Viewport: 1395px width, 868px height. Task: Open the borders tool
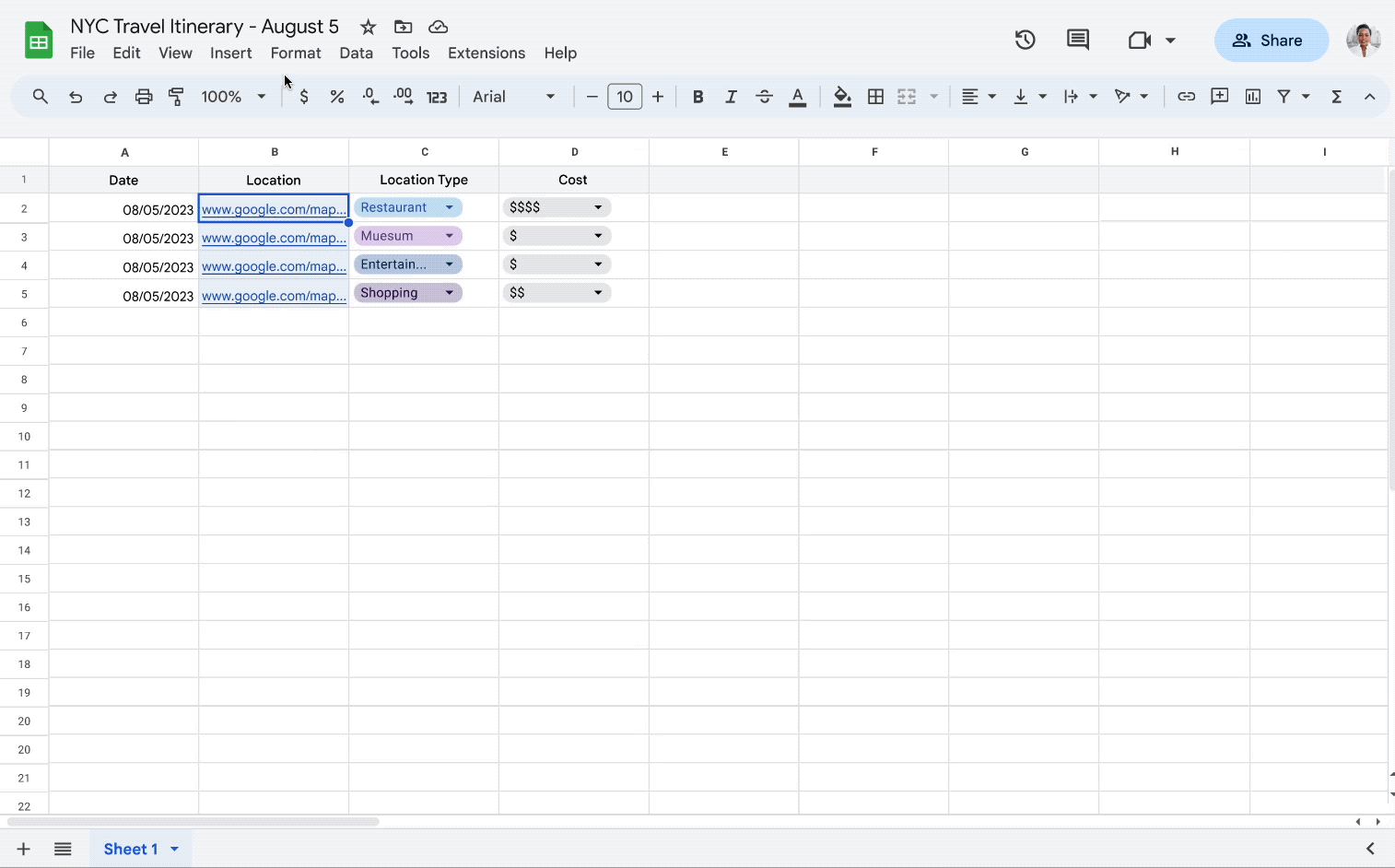pos(876,97)
